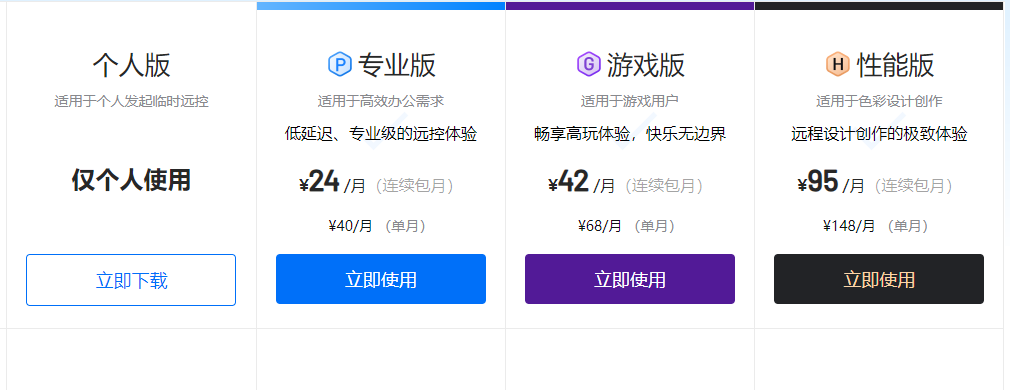1010x390 pixels.
Task: Click 远程设计创作的极致体验 description
Action: (879, 134)
